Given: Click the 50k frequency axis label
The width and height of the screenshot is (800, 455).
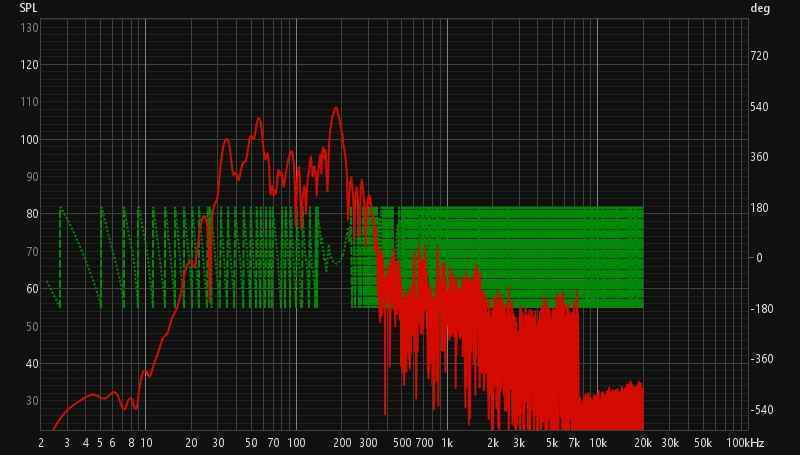Looking at the screenshot, I should pos(703,443).
